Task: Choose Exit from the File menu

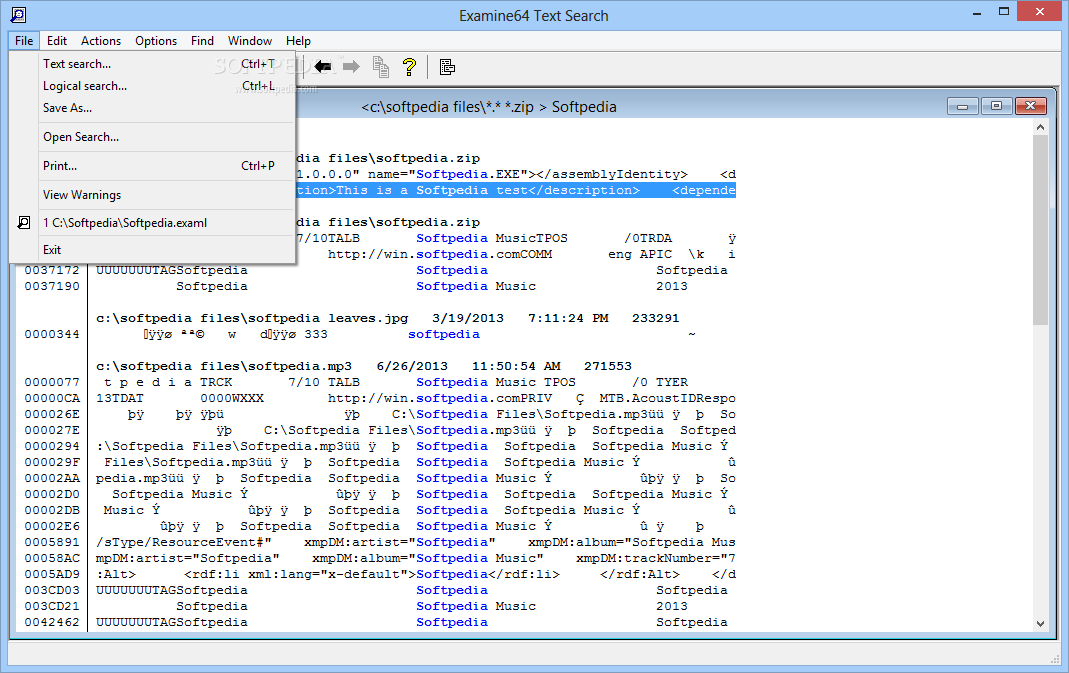Action: pyautogui.click(x=153, y=250)
